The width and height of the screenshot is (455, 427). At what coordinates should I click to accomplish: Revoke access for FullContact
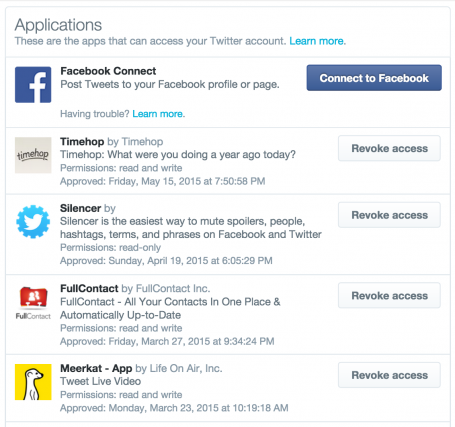click(x=389, y=295)
